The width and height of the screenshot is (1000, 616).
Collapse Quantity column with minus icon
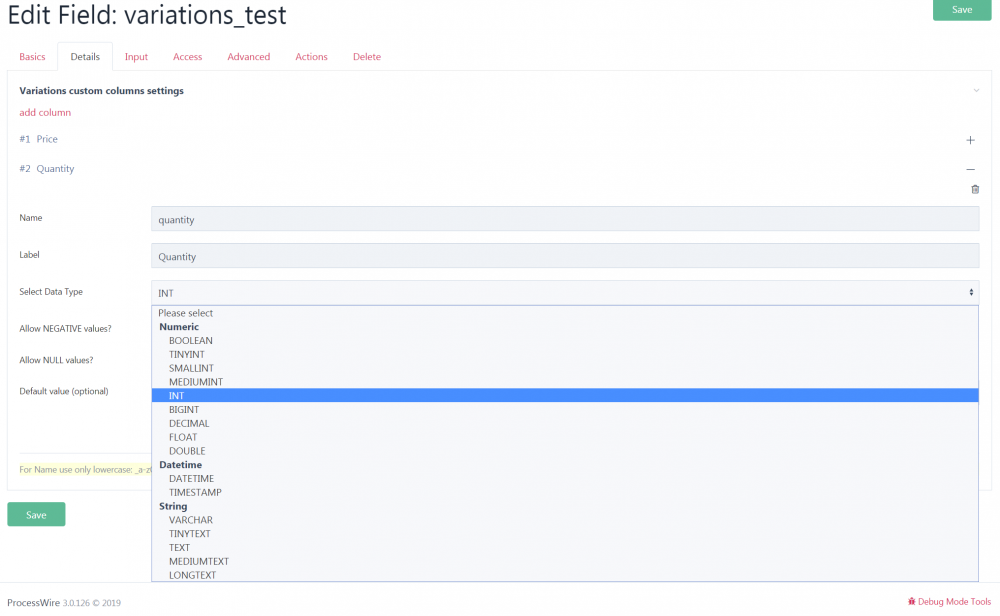pyautogui.click(x=970, y=170)
